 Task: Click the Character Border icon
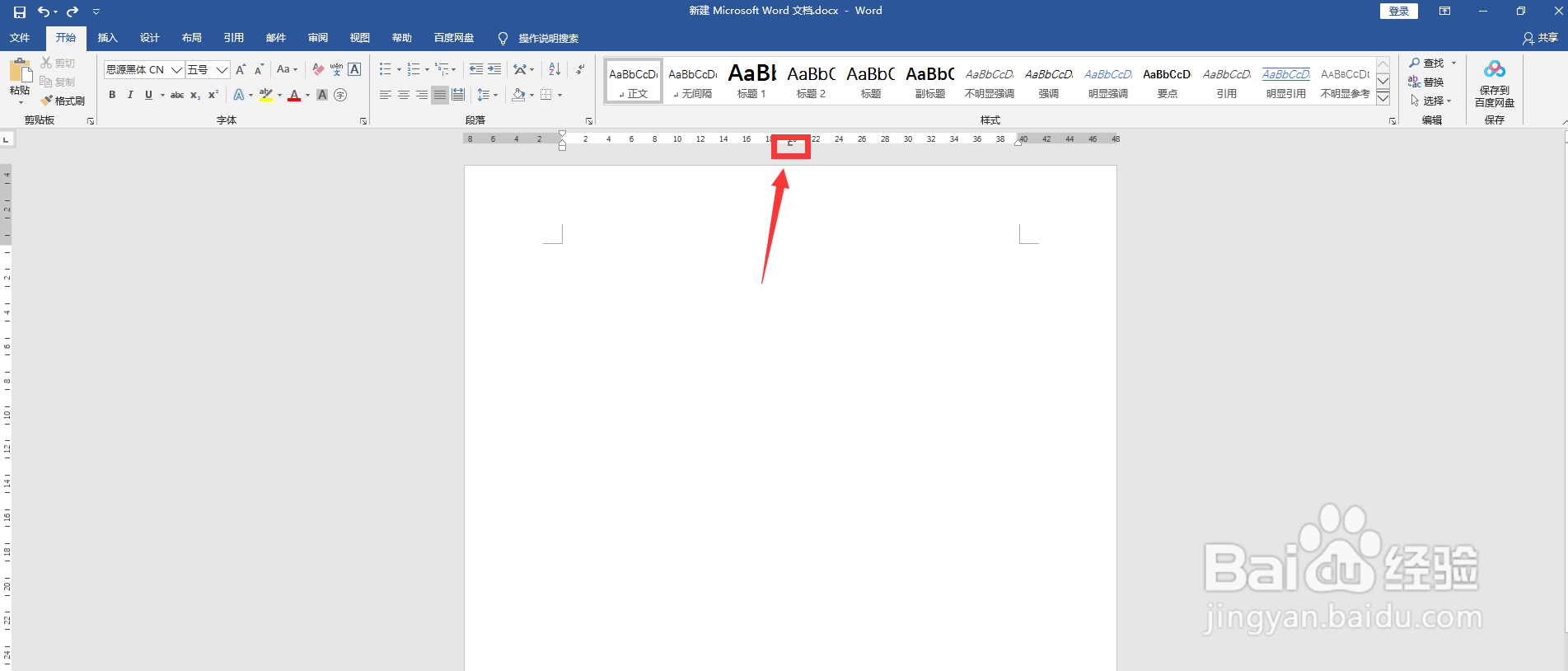coord(354,69)
